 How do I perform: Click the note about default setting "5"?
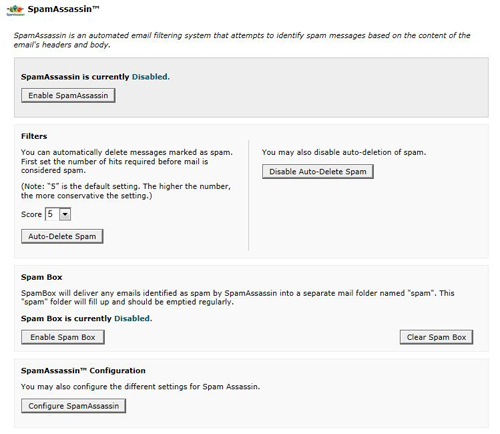(x=126, y=191)
